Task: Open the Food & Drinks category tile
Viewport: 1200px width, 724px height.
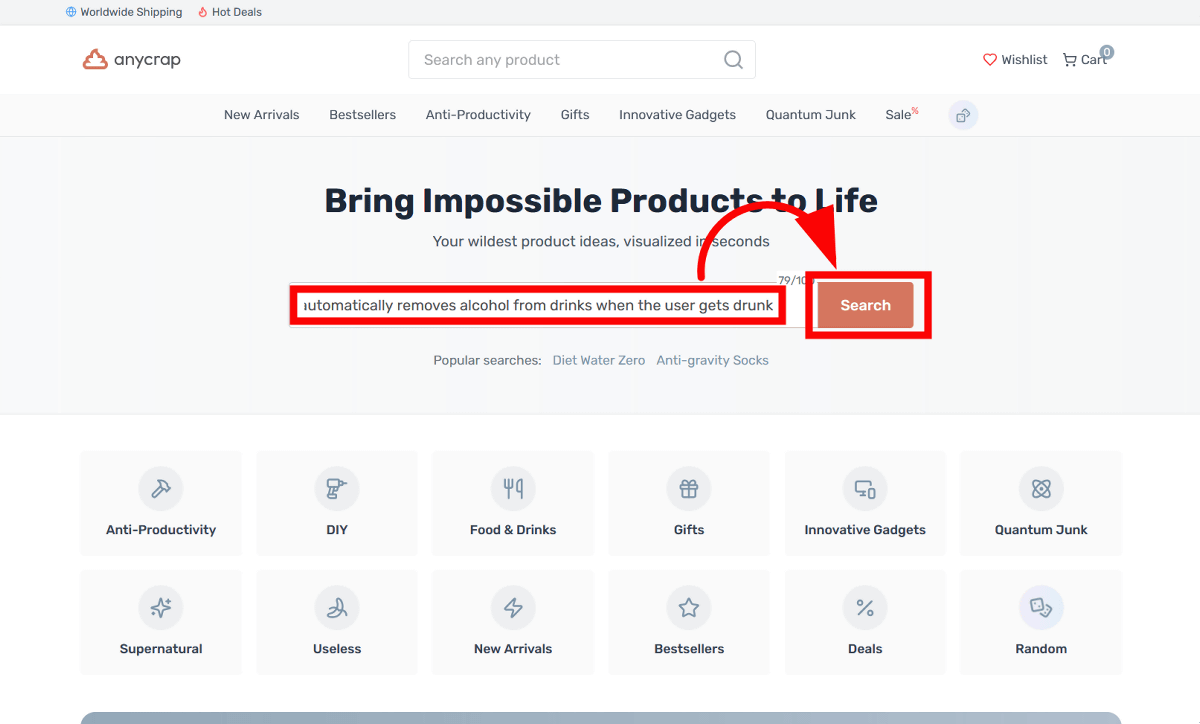Action: 513,503
